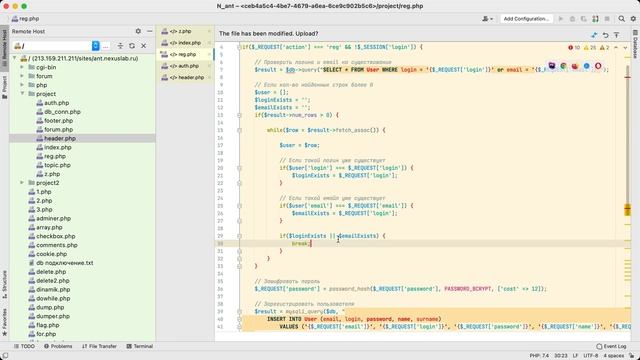Refresh the Remote Host file tree

[132, 46]
